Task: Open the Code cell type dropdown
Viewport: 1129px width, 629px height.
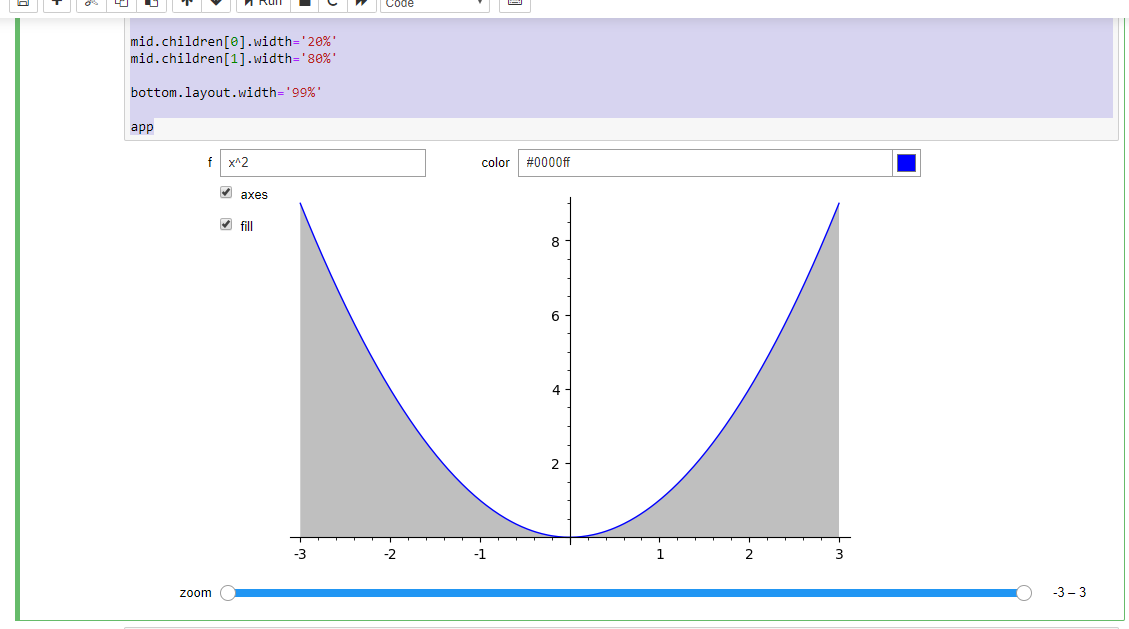Action: (x=434, y=4)
